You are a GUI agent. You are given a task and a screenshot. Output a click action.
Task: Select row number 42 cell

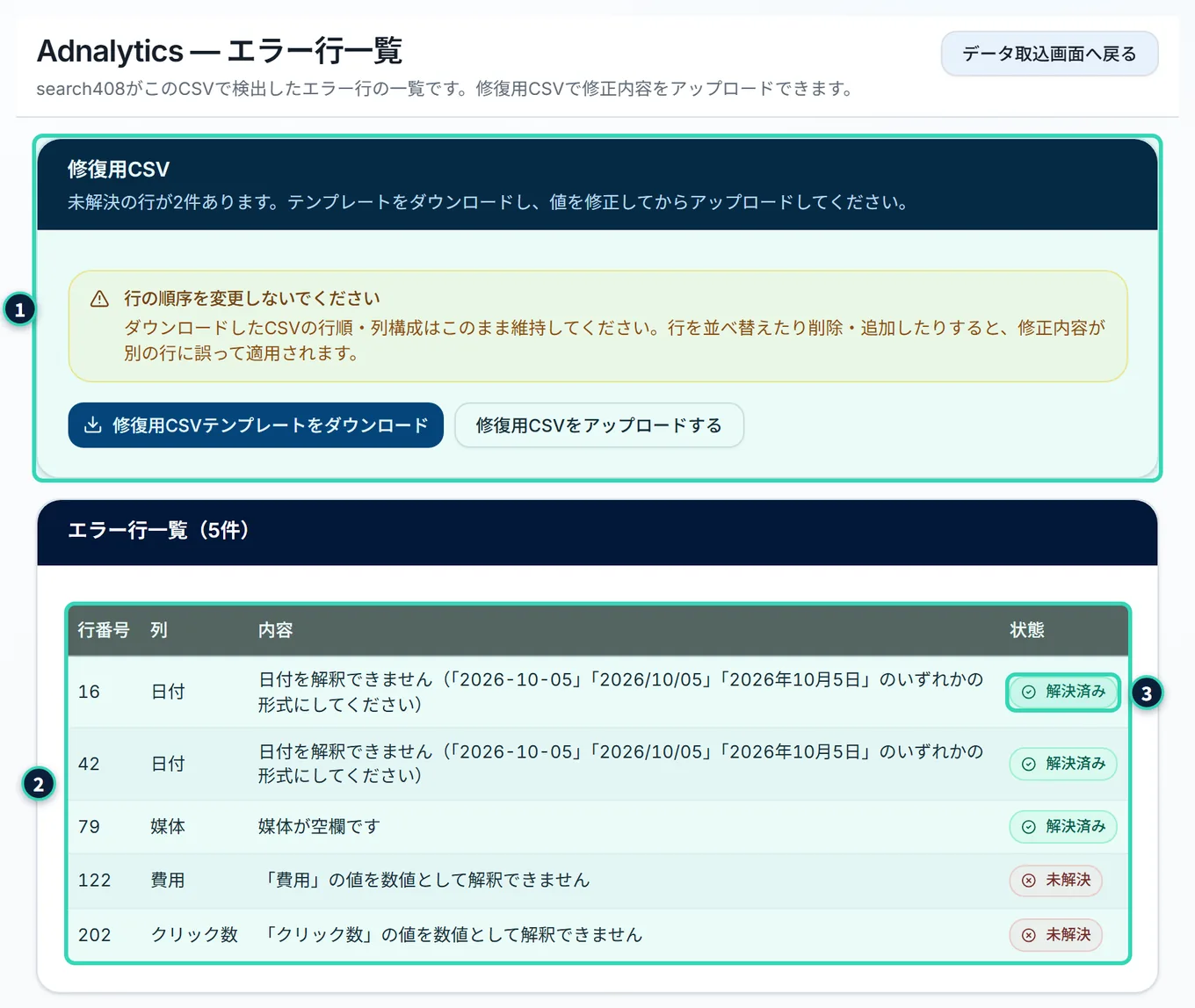tap(89, 764)
